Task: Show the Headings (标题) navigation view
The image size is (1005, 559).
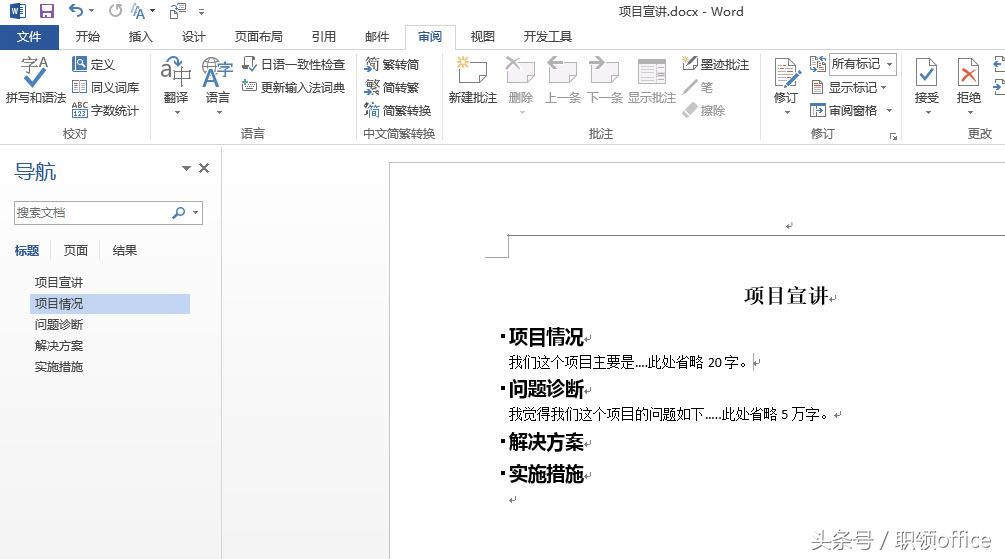Action: click(x=27, y=251)
